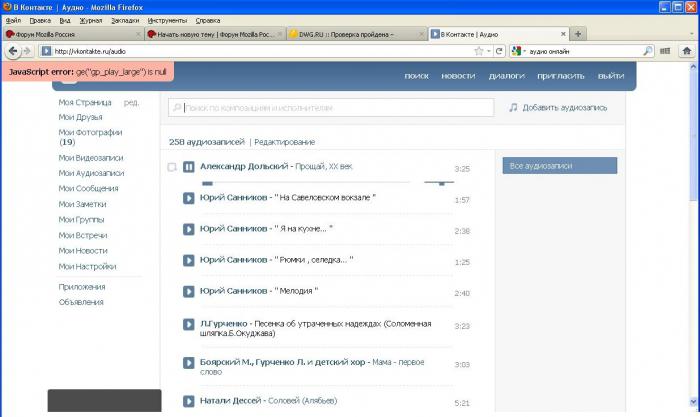Click the site identity icon in address bar
700x417 pixels.
[x=46, y=51]
